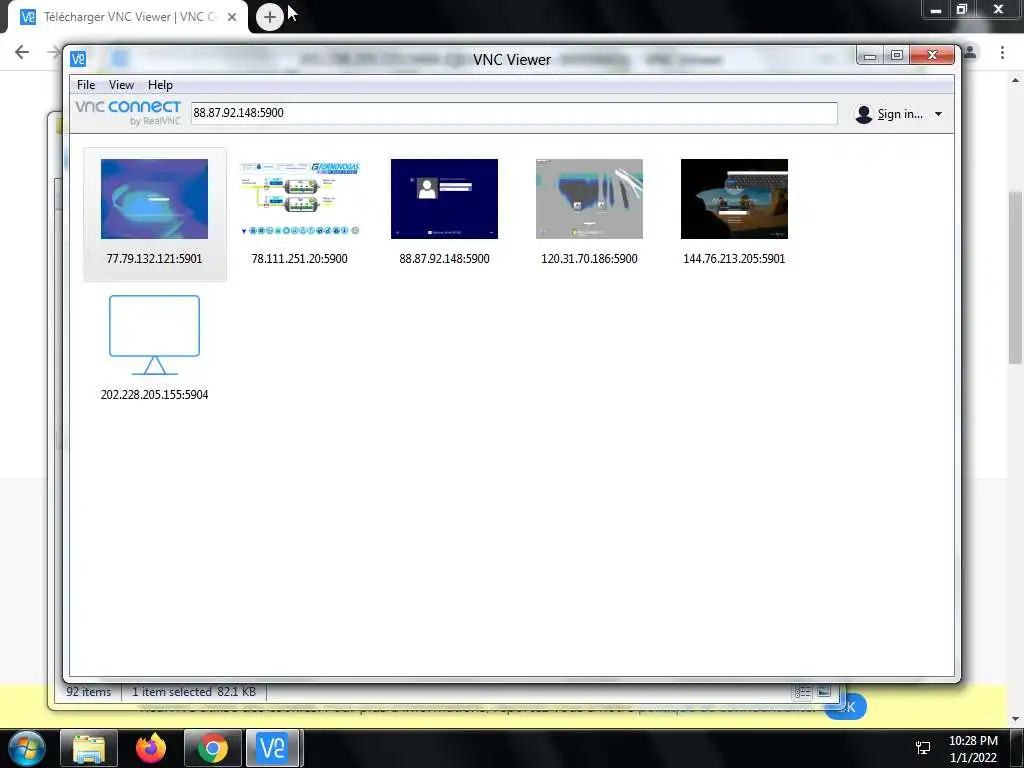Close the VNC Viewer window

(x=933, y=56)
